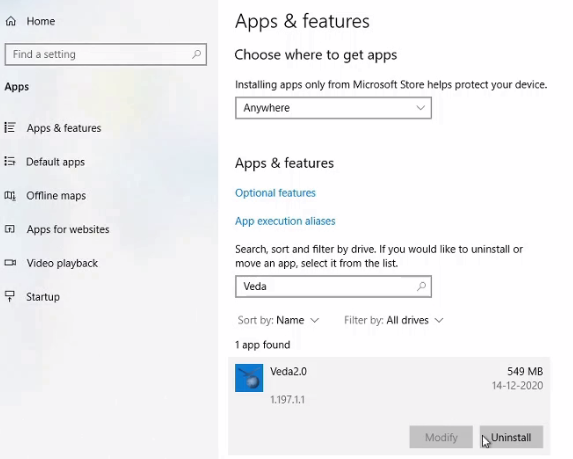Click the Video playback camera icon
The width and height of the screenshot is (573, 459).
click(10, 263)
